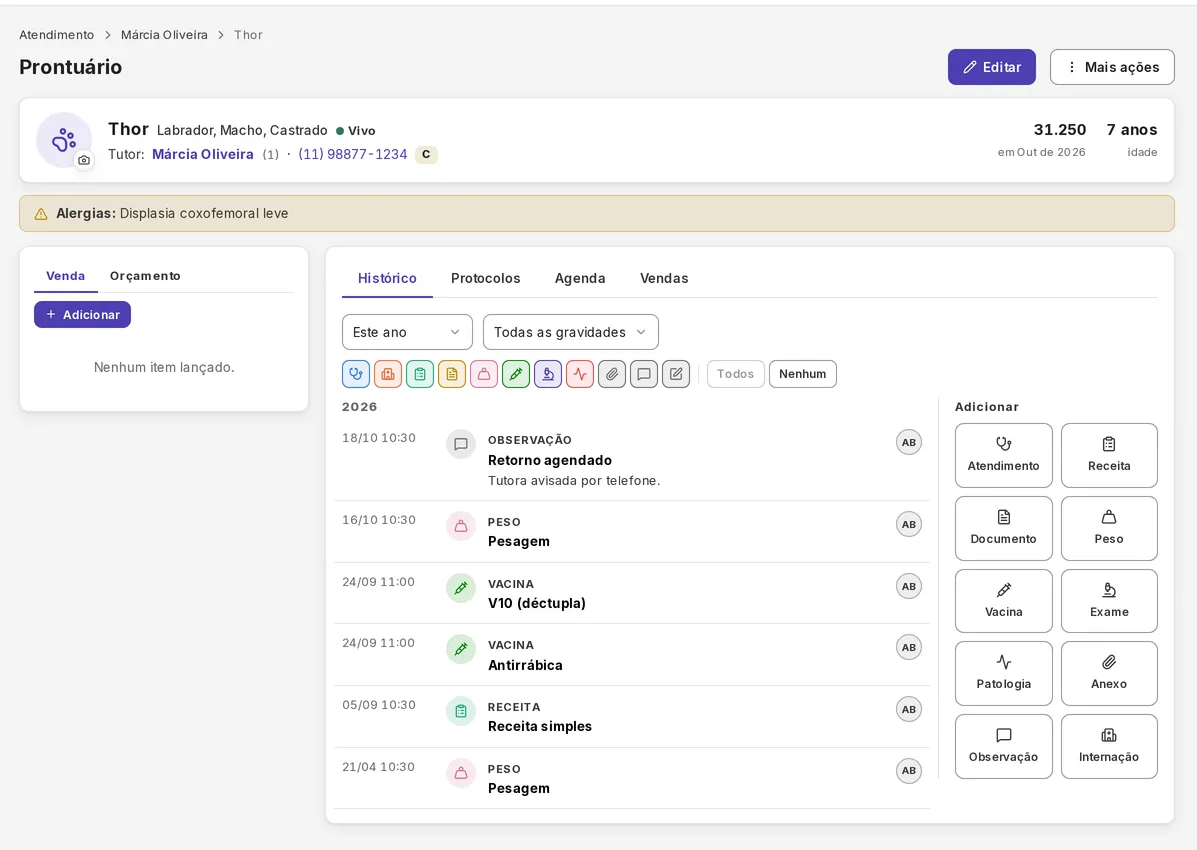Add an Internação entry
This screenshot has height=850, width=1197.
point(1108,747)
